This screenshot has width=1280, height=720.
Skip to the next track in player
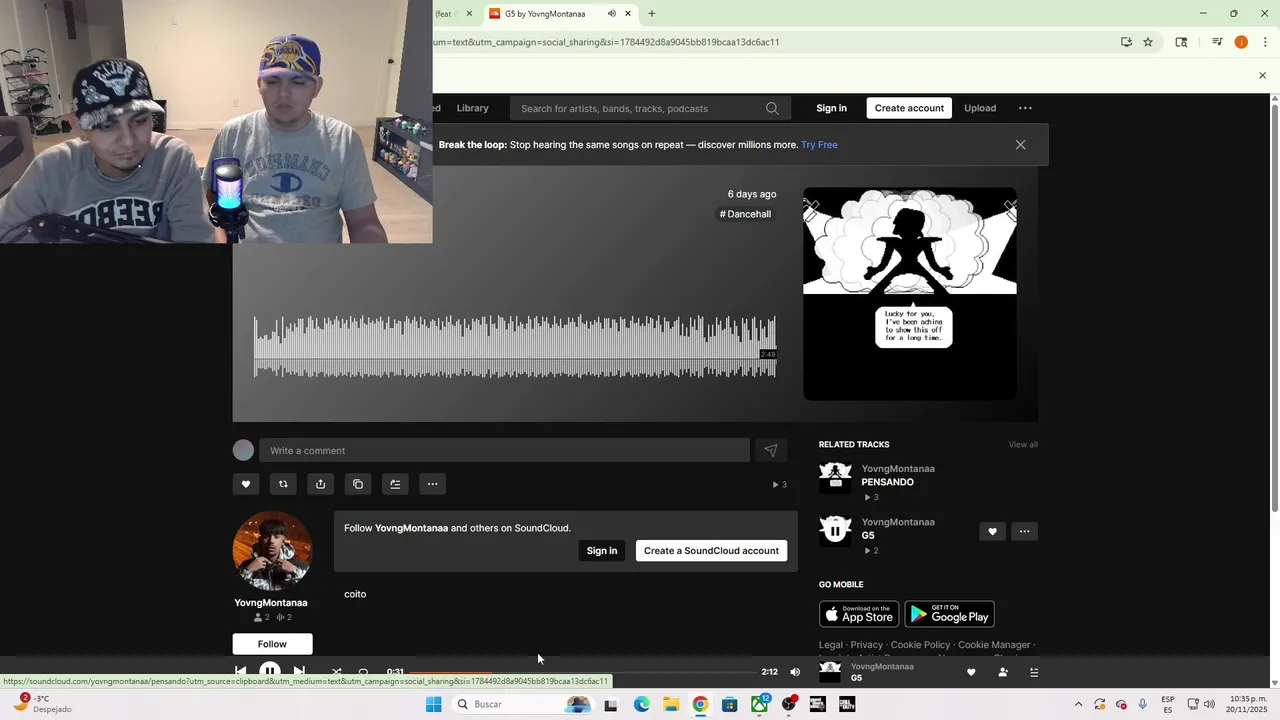pos(299,672)
